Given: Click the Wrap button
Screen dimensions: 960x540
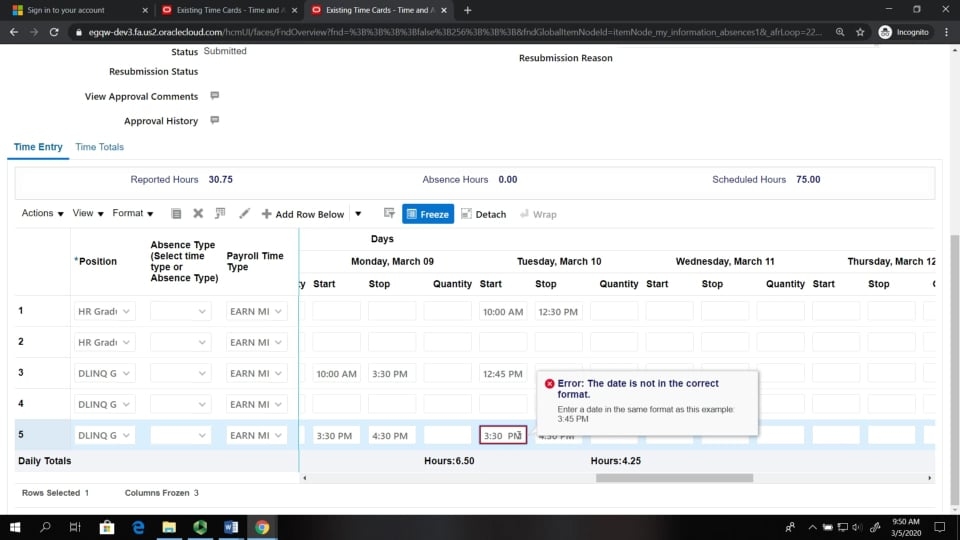Looking at the screenshot, I should click(538, 214).
